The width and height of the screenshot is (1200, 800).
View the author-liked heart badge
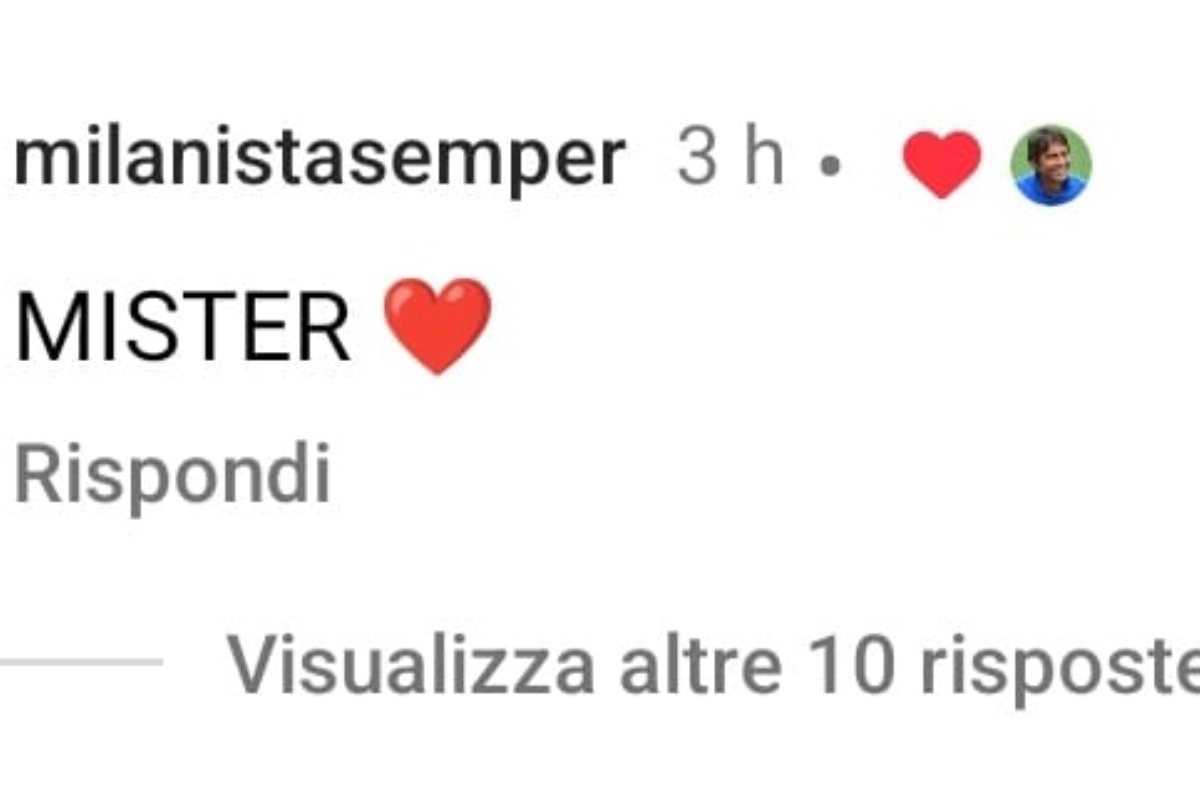click(x=941, y=164)
